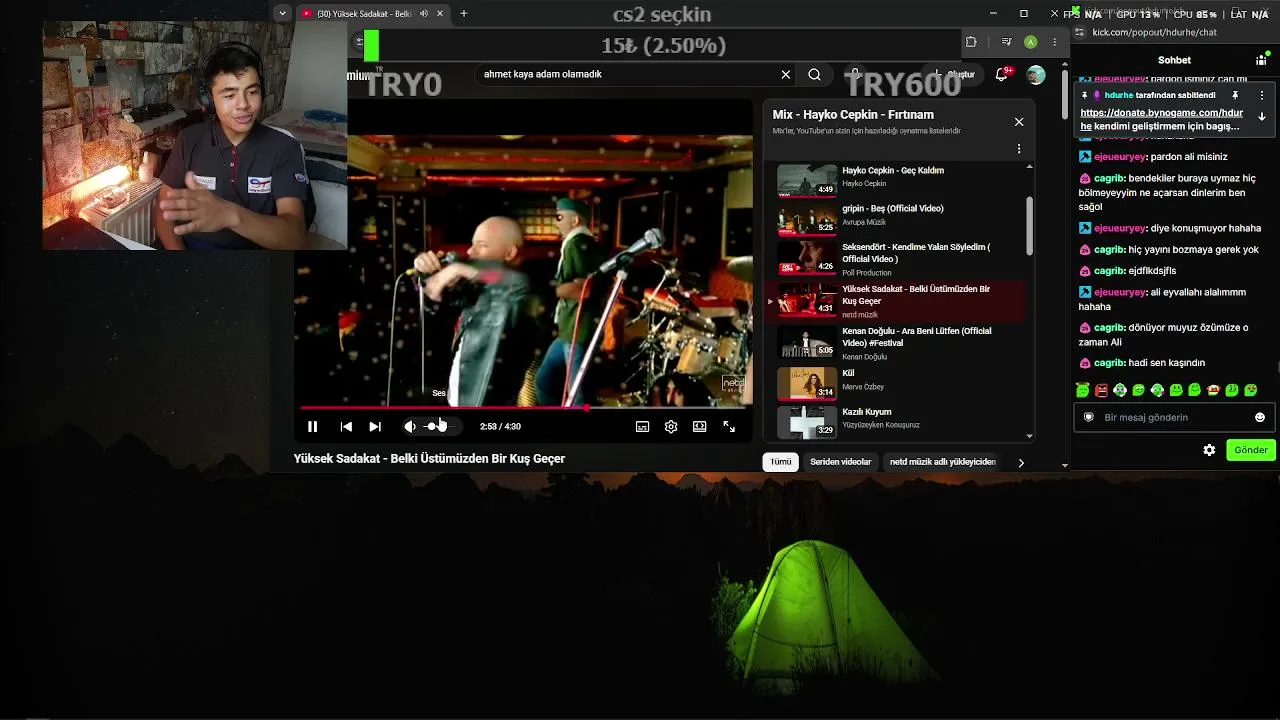Pause the YouTube video

[x=312, y=427]
